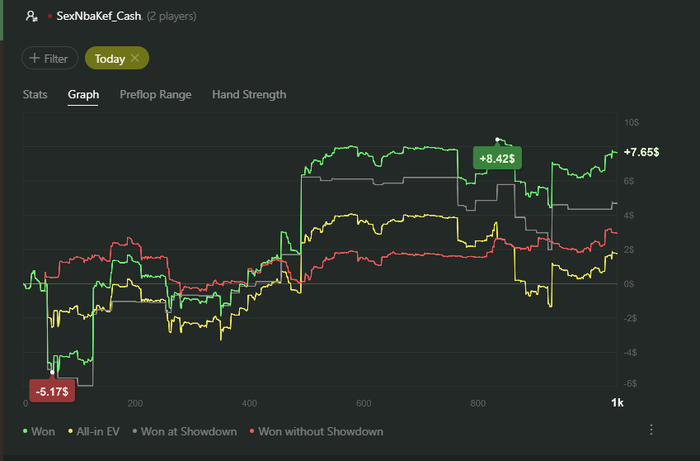The width and height of the screenshot is (700, 461).
Task: Click the player group icon beside SexNbaKef_Cash
Action: click(x=31, y=17)
